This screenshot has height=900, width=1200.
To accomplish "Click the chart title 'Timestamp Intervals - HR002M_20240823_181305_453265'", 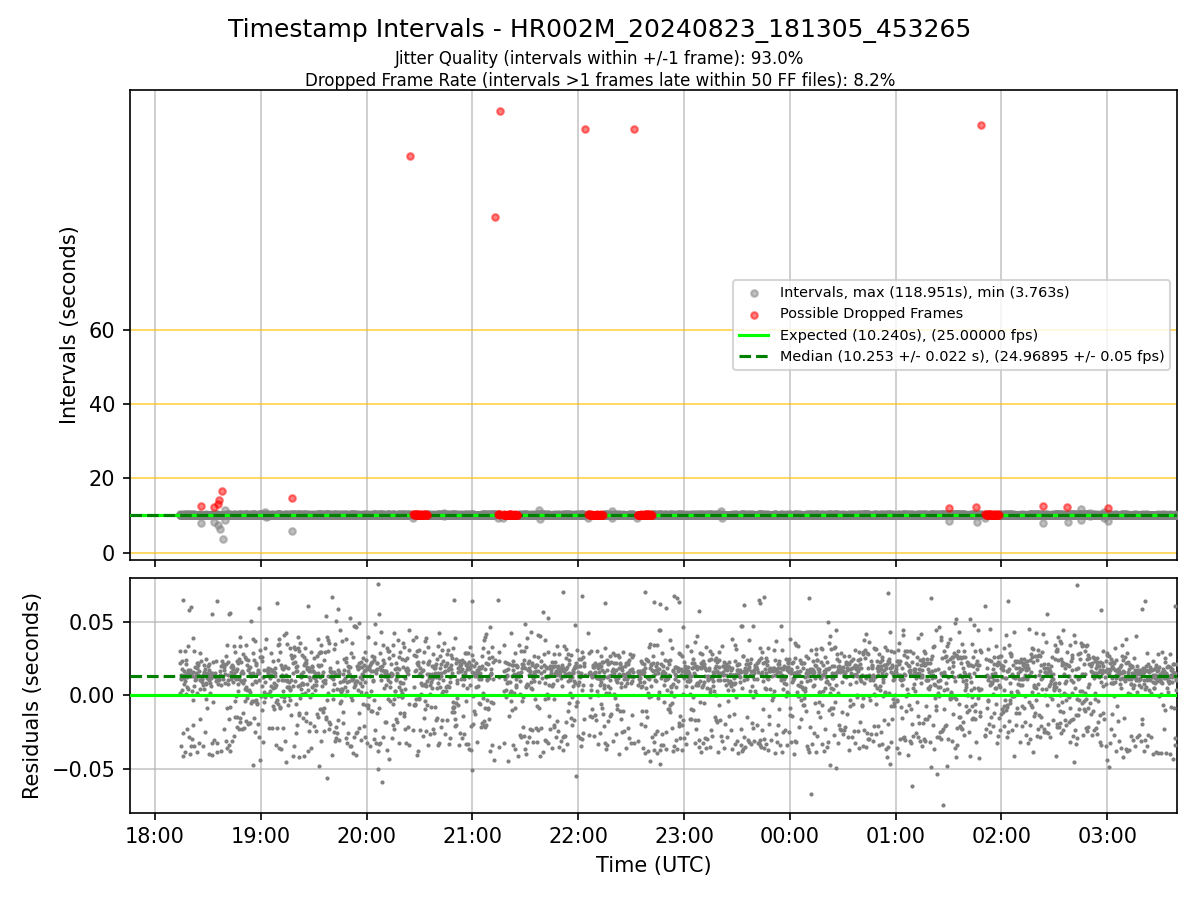I will point(599,29).
